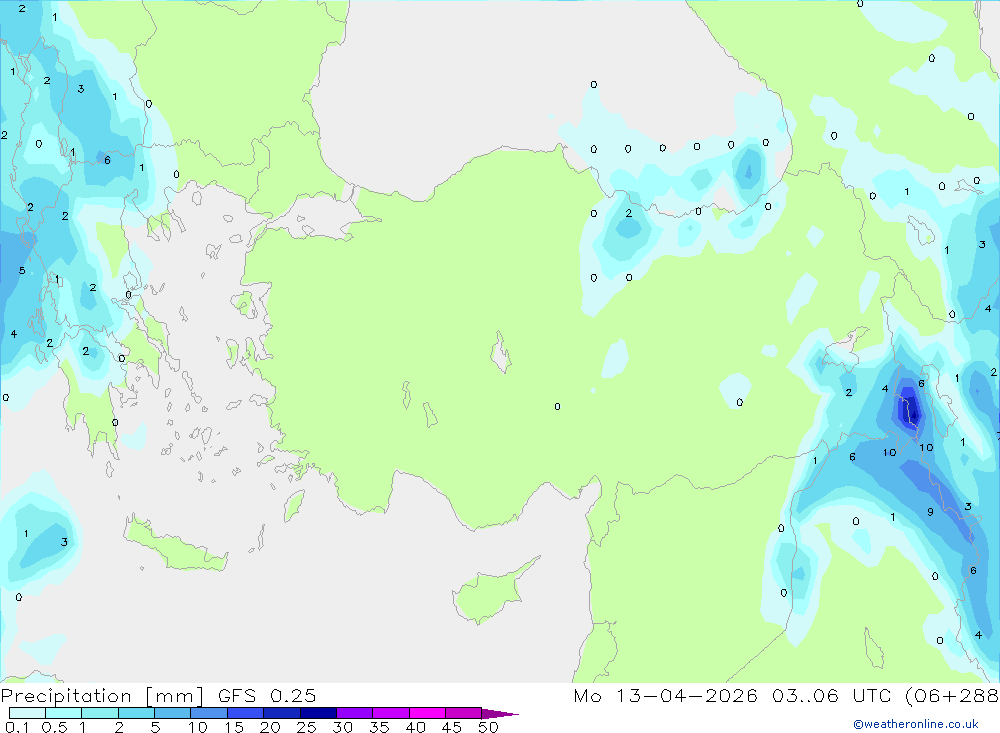
Task: Select the 45–50 mm legend color swatch
Action: point(464,713)
